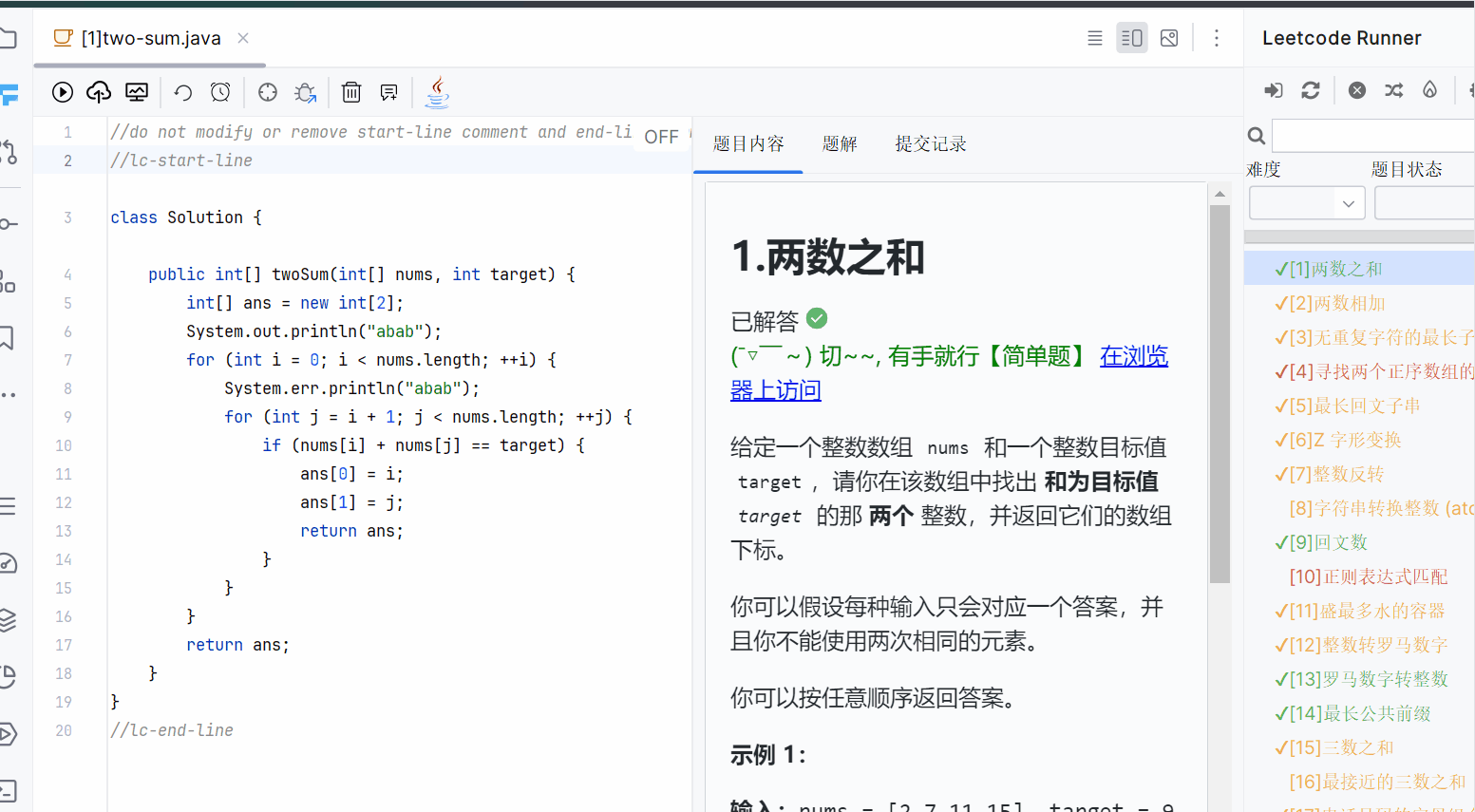The width and height of the screenshot is (1475, 812).
Task: Click the green solved checkmark next to 已解答
Action: pos(817,318)
